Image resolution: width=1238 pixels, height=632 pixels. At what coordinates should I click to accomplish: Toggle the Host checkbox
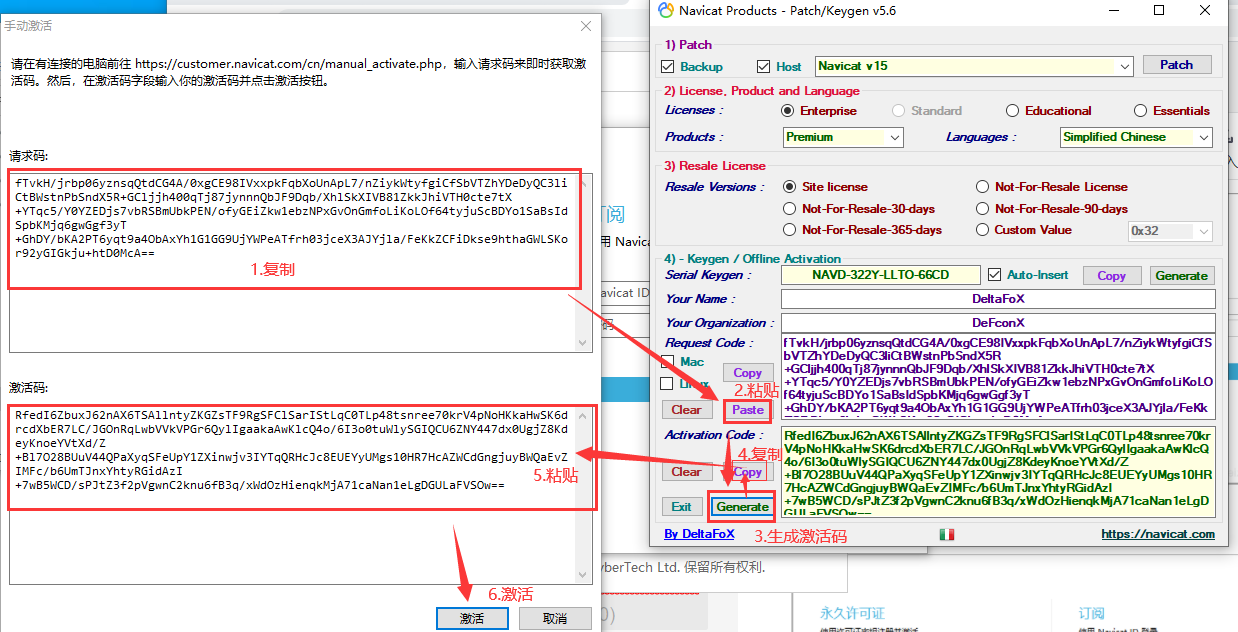point(764,67)
